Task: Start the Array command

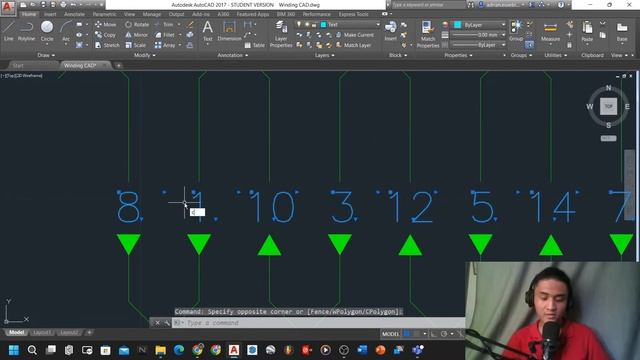Action: (x=165, y=45)
